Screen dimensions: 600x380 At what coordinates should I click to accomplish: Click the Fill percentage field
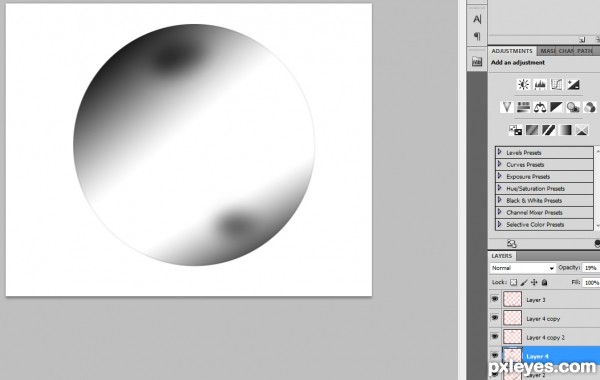click(x=591, y=283)
